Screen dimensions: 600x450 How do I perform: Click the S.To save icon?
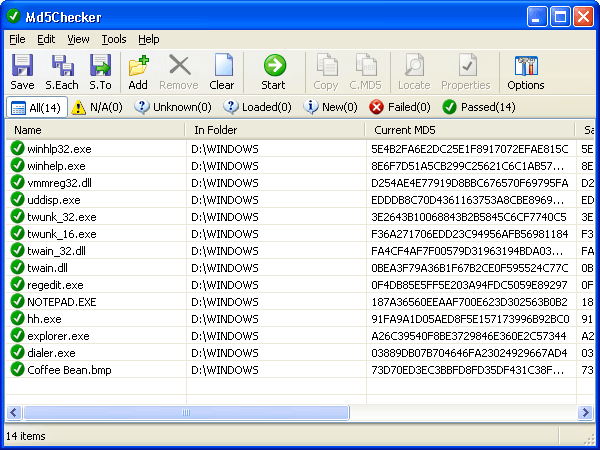100,67
